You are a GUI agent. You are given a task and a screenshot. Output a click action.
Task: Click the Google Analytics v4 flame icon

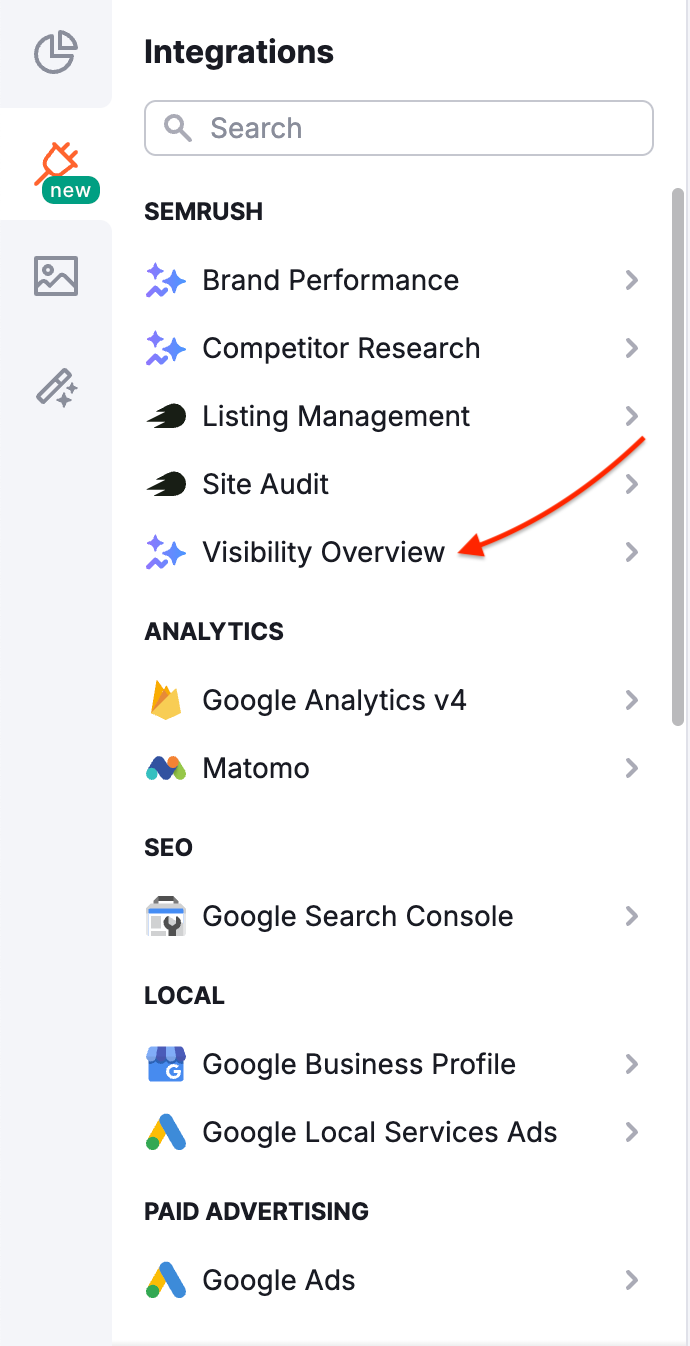(x=165, y=700)
